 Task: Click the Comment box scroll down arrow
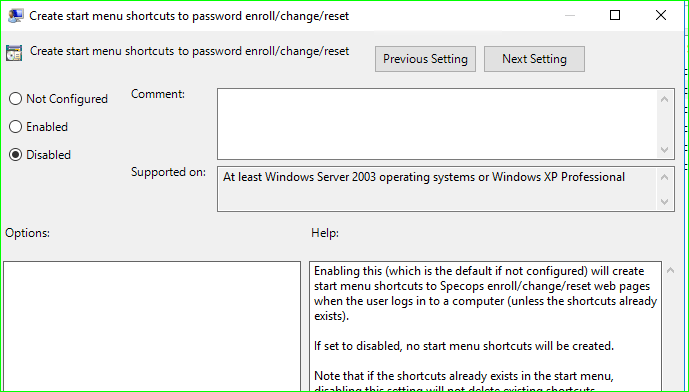[x=665, y=150]
